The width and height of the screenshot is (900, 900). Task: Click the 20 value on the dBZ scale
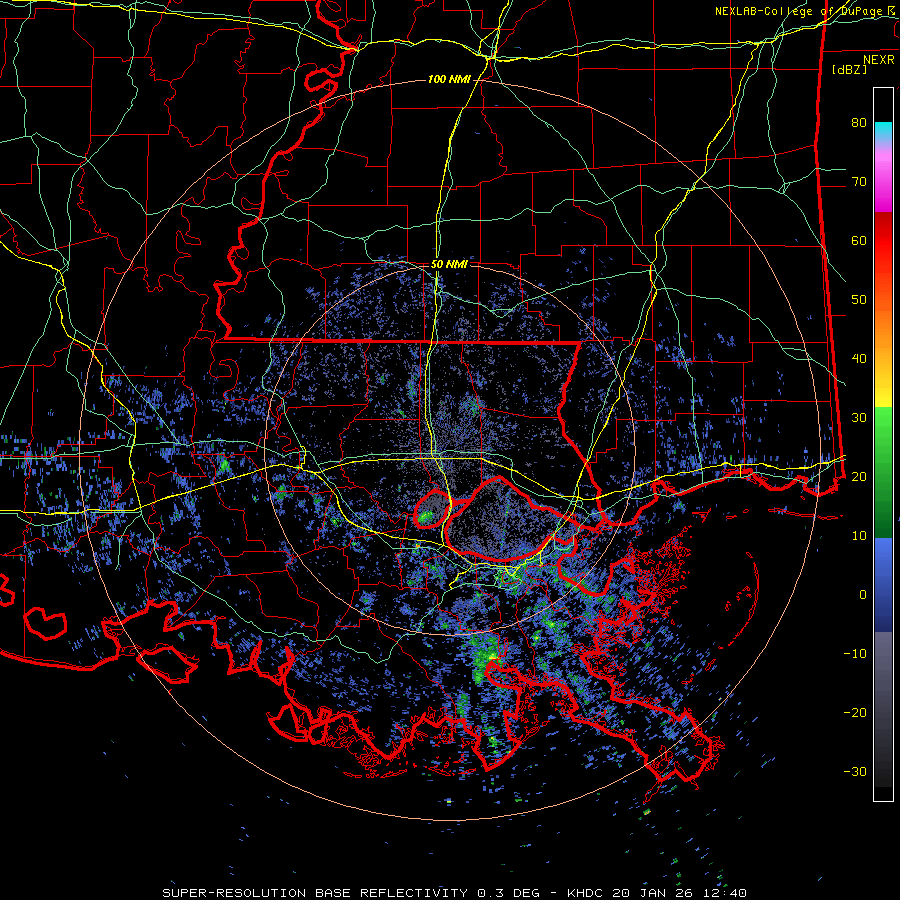point(859,477)
